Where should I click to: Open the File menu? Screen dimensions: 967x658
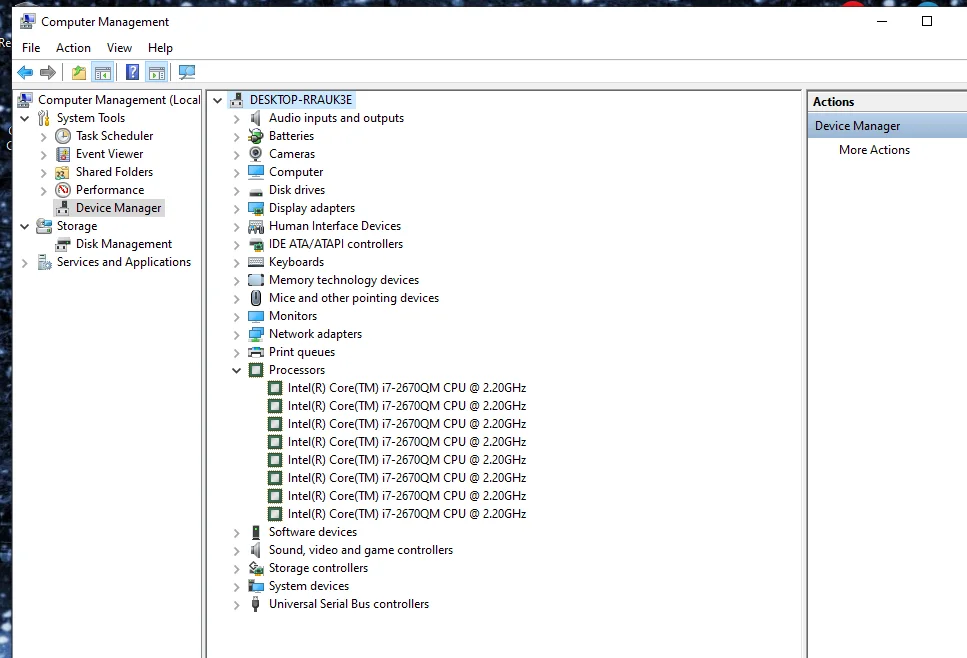point(31,47)
